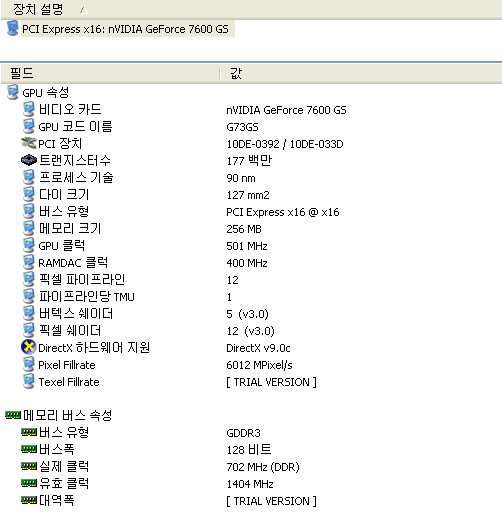Screen dimensions: 502x516
Task: Select the Texel Fillrate row
Action: click(x=251, y=382)
